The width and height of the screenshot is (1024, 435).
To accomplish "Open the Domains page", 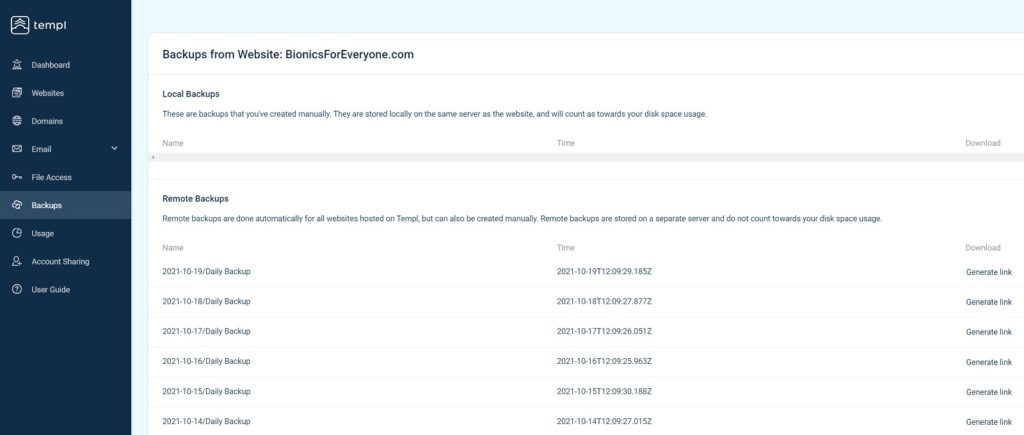I will pos(47,121).
